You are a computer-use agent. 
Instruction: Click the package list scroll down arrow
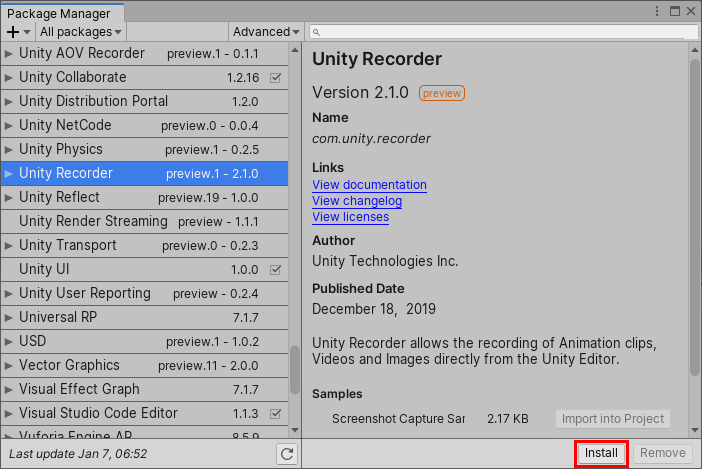coord(295,430)
